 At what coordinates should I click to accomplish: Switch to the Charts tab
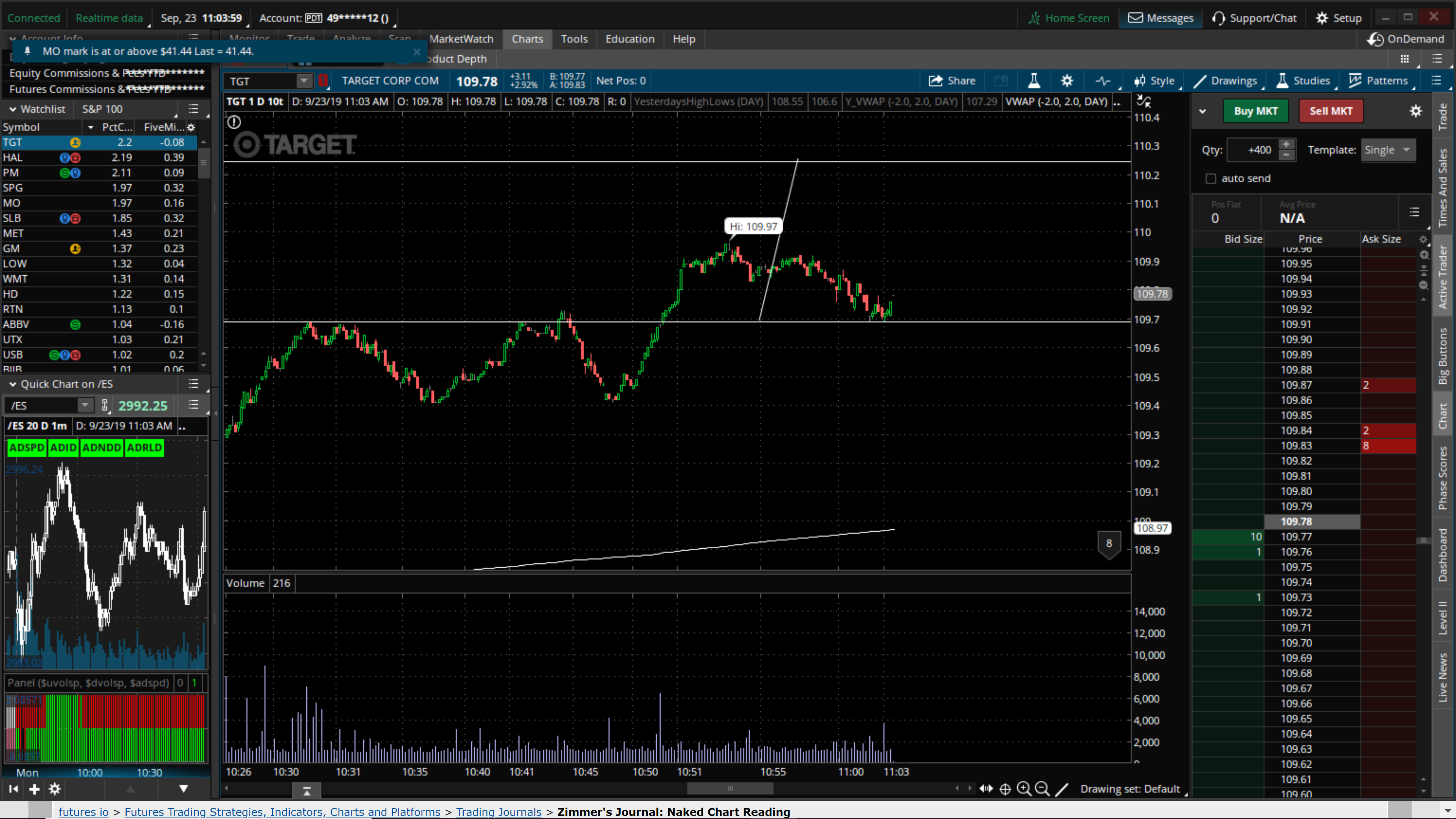coord(527,39)
